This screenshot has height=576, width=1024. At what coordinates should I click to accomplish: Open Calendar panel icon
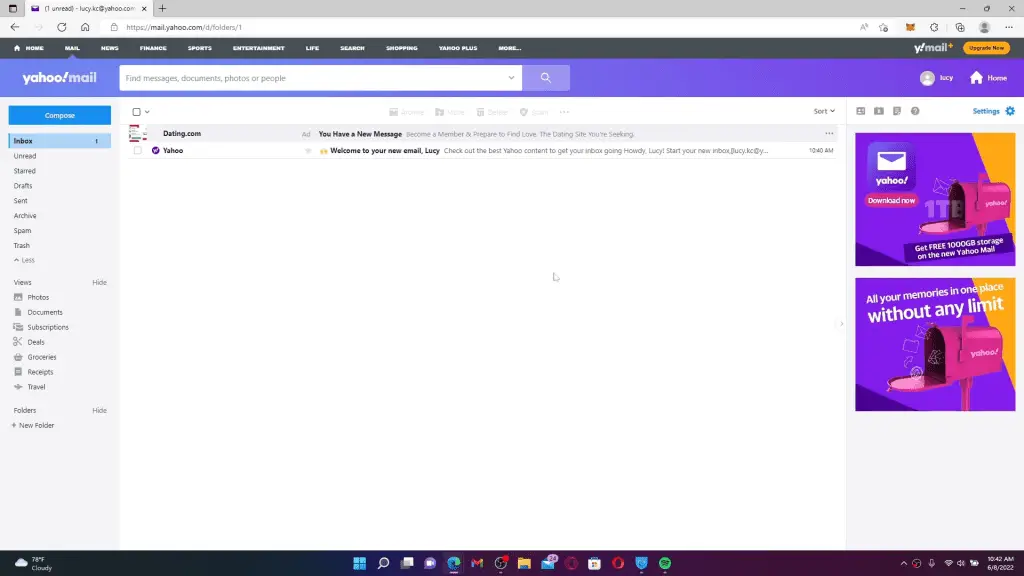tap(879, 111)
